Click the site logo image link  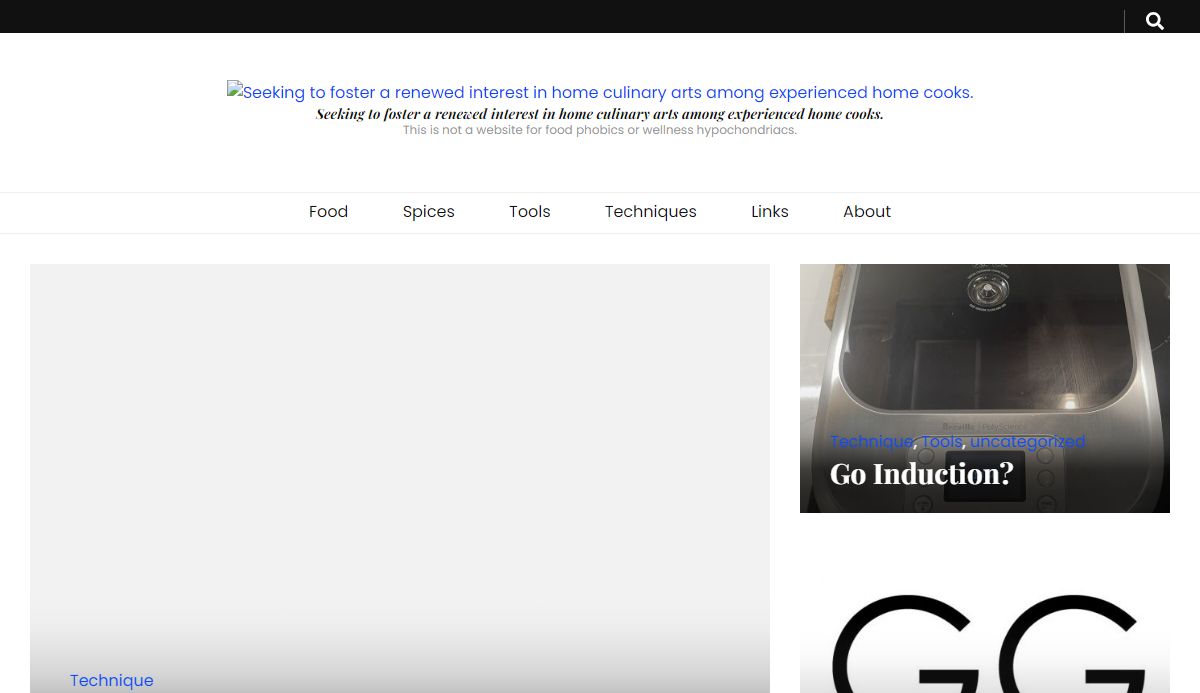[x=600, y=92]
